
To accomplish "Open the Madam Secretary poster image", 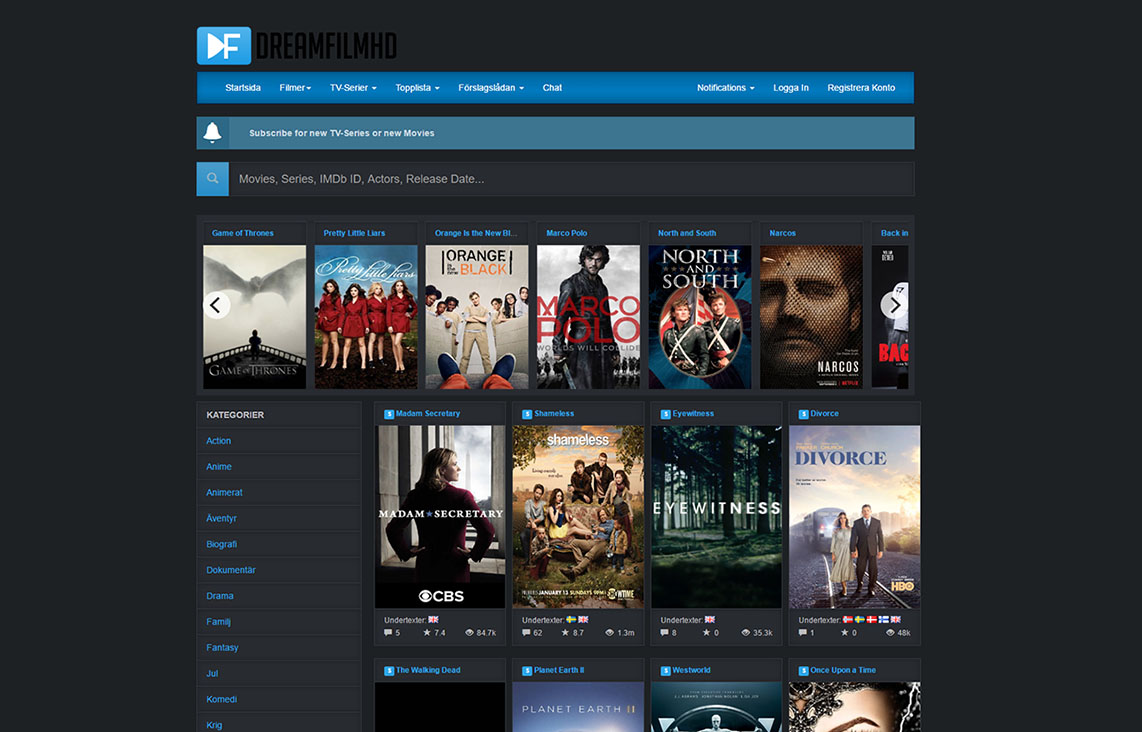I will click(x=440, y=517).
